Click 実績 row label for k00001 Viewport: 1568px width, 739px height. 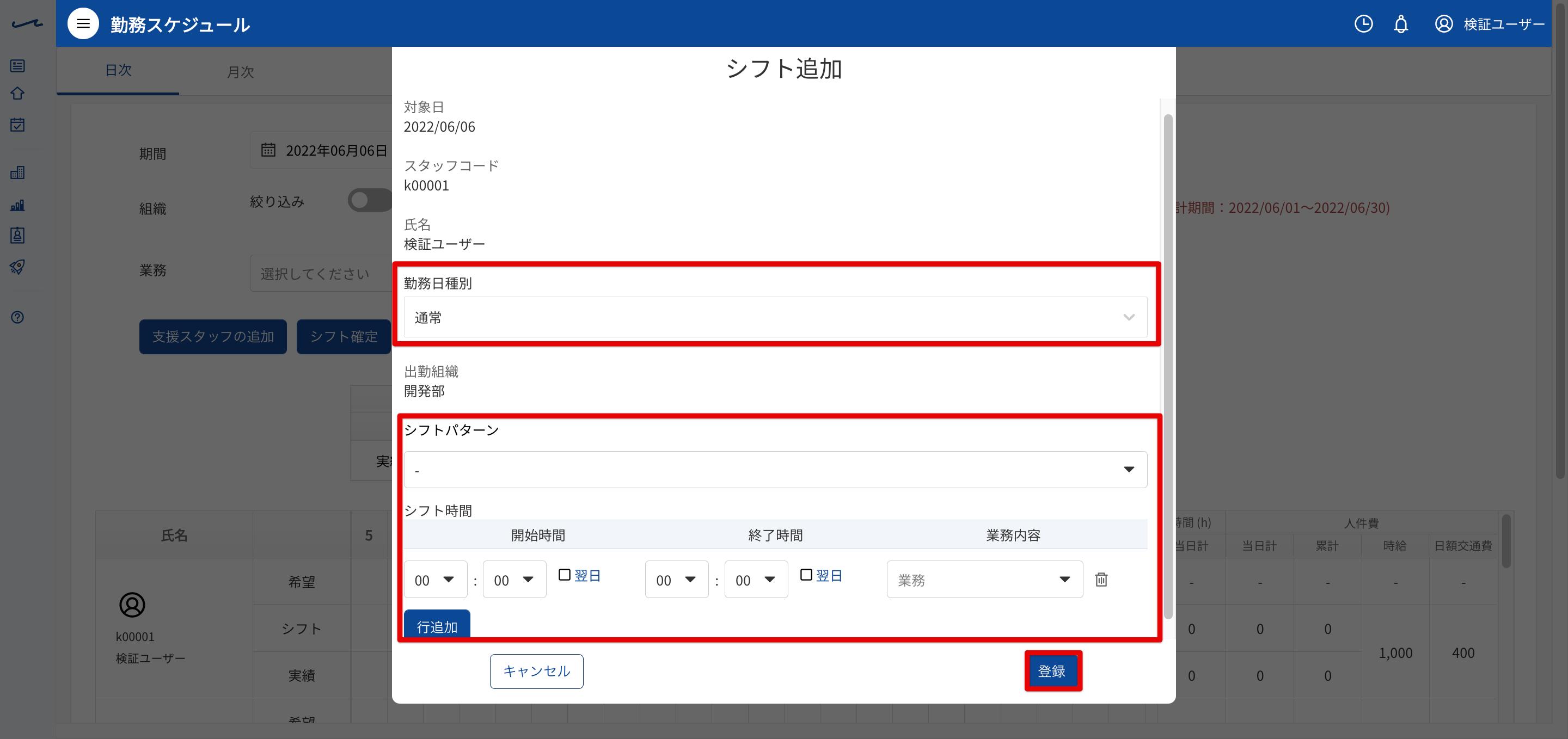click(x=301, y=675)
